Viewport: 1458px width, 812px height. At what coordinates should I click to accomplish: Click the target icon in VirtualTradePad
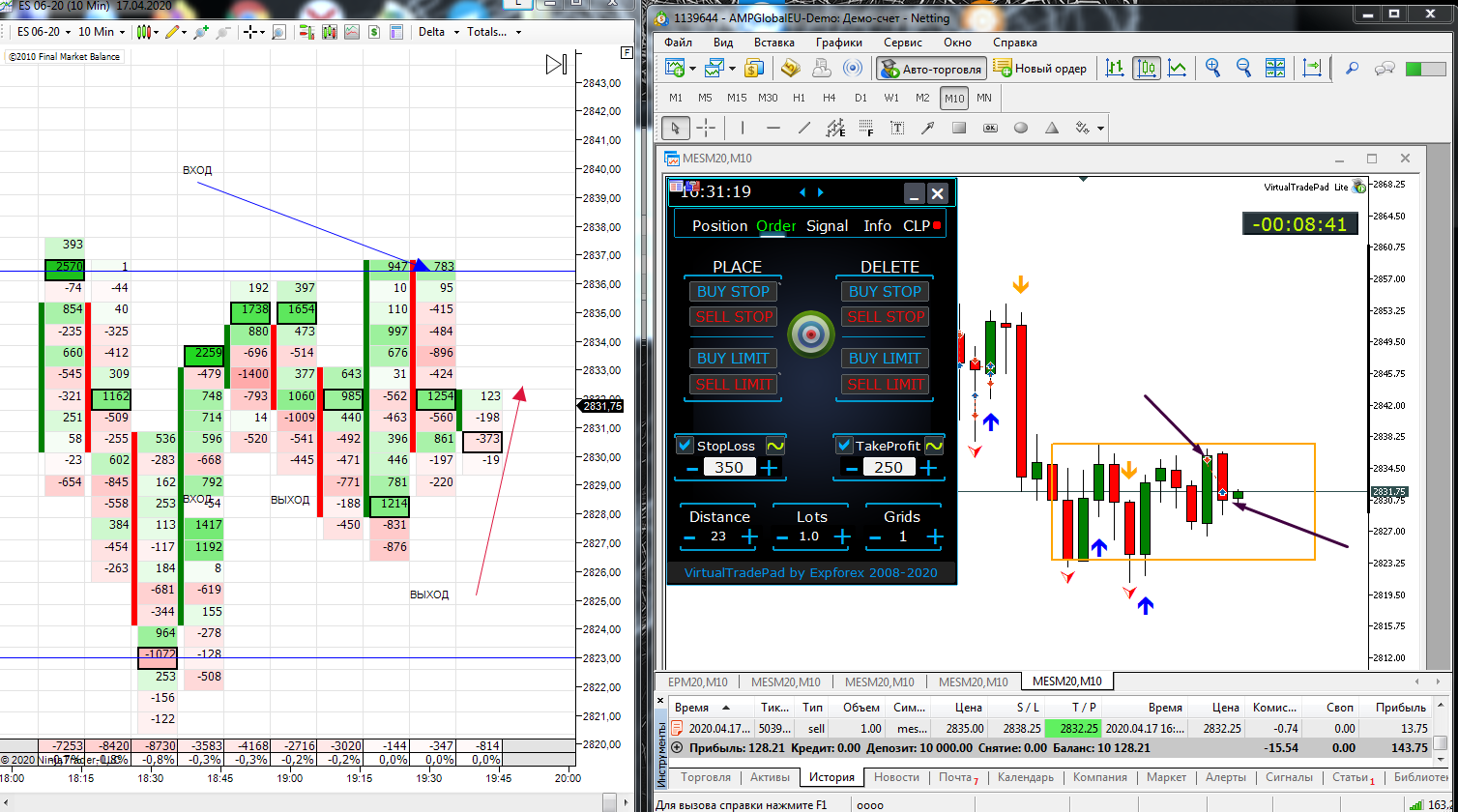click(810, 333)
